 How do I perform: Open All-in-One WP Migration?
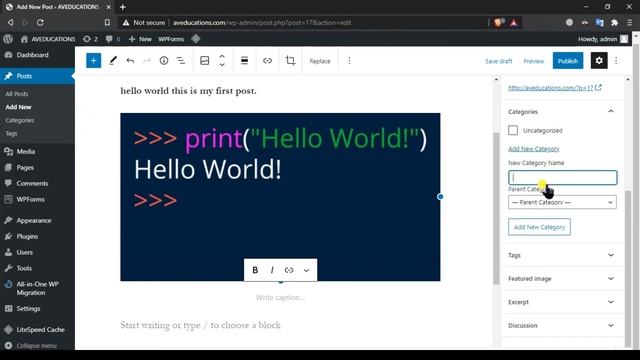tap(37, 288)
